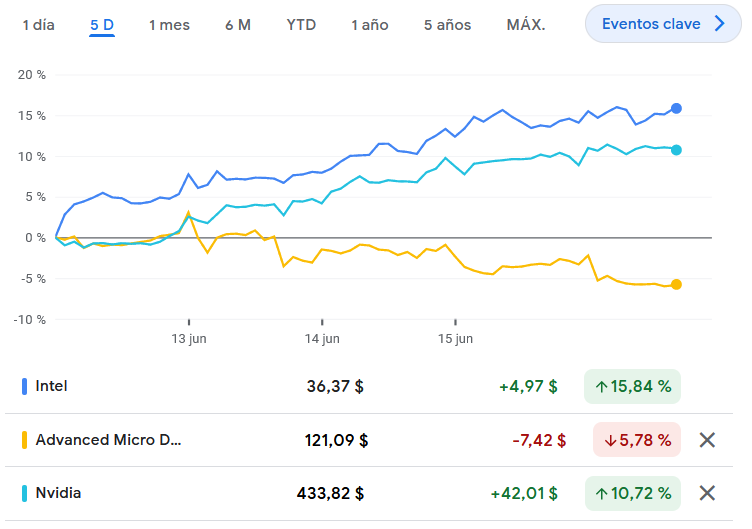
Task: Click the AMD 5,78 % down badge
Action: coord(636,440)
